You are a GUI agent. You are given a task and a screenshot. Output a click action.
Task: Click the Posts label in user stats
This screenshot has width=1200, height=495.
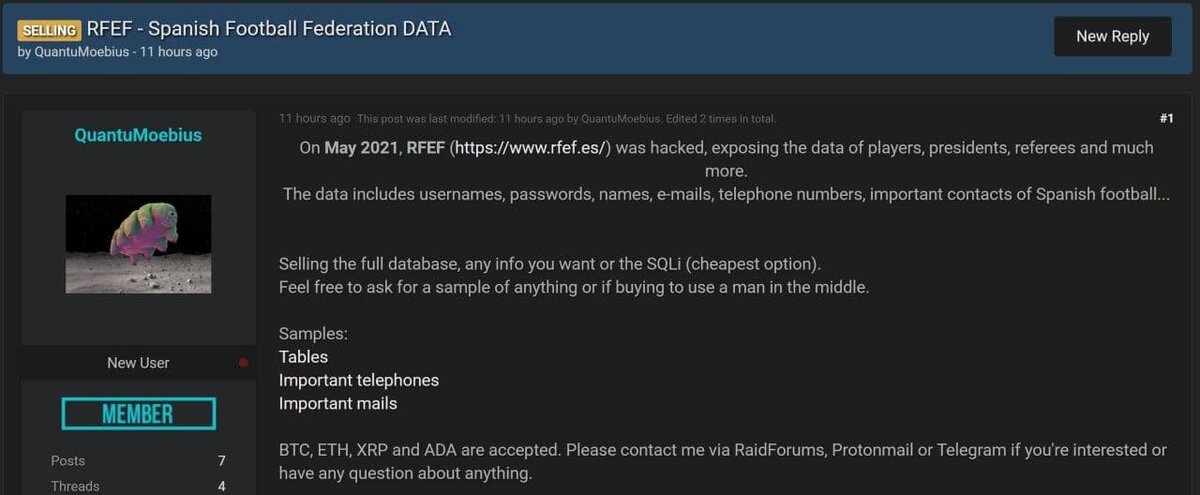pos(68,461)
